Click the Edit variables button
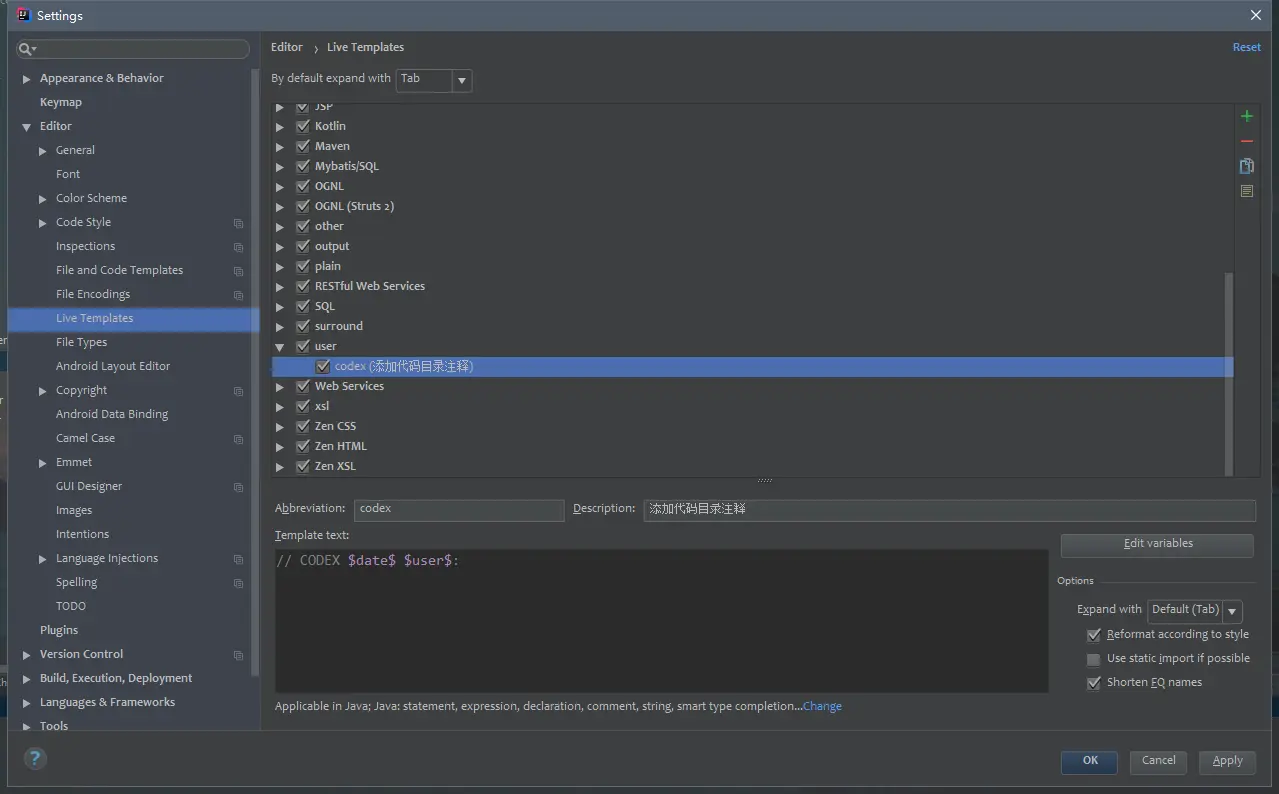The width and height of the screenshot is (1279, 794). tap(1156, 545)
